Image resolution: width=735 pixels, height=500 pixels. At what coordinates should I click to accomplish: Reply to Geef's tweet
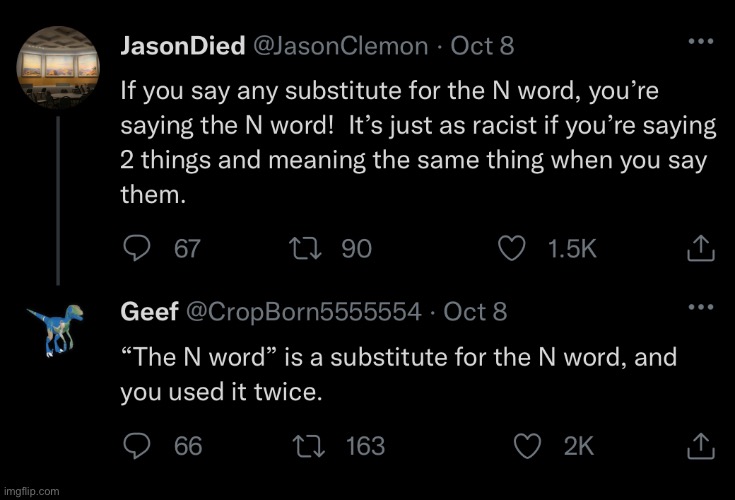pos(135,445)
